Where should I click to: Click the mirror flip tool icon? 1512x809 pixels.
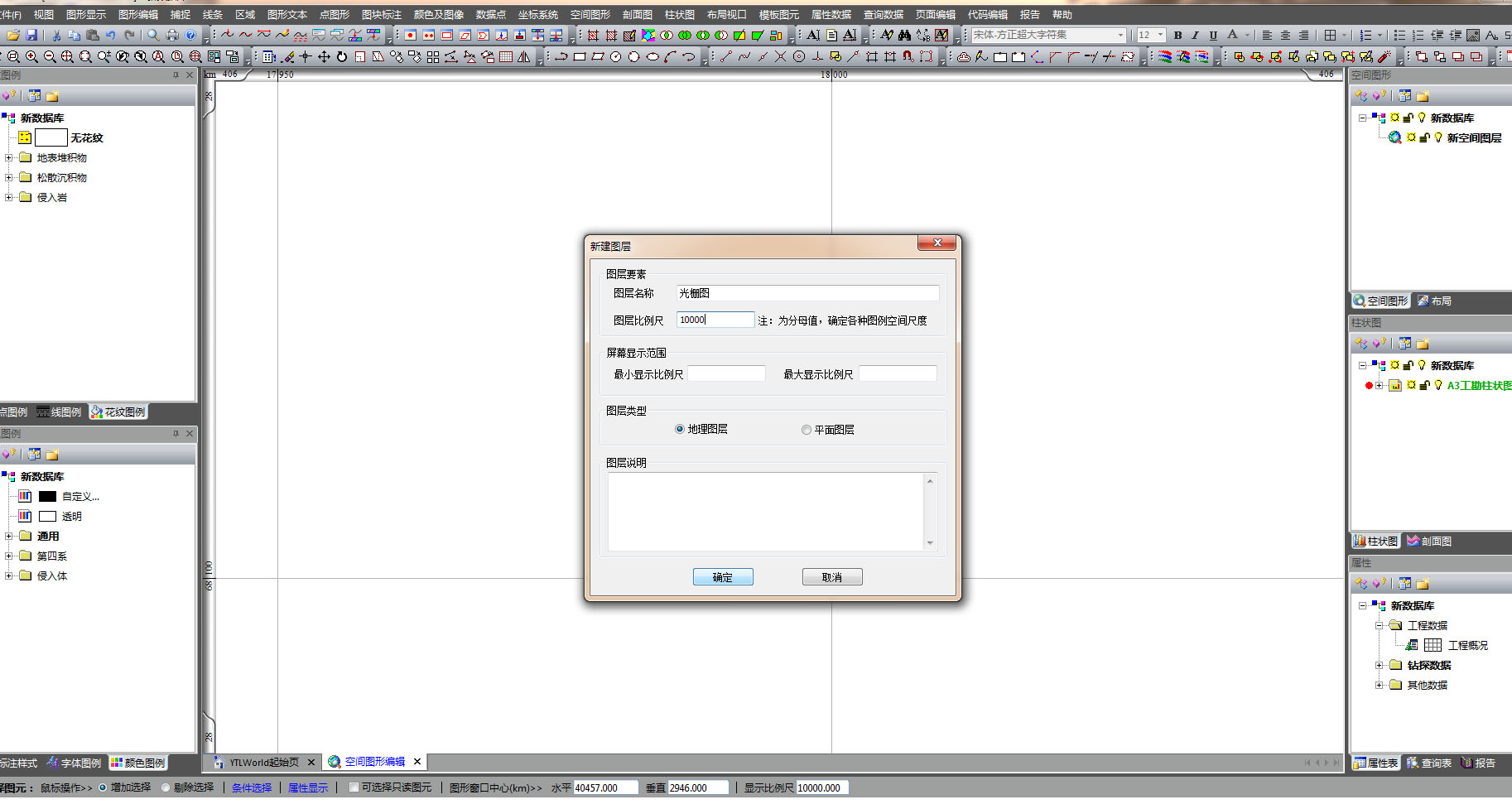click(524, 56)
